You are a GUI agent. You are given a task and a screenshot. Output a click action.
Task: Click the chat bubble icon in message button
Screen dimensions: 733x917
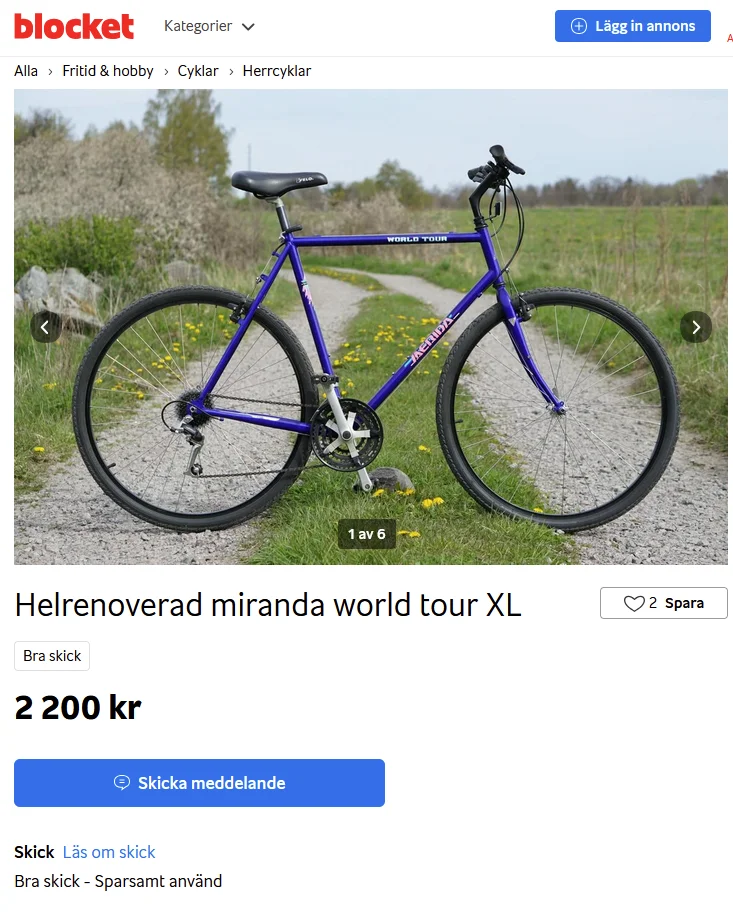[x=122, y=782]
